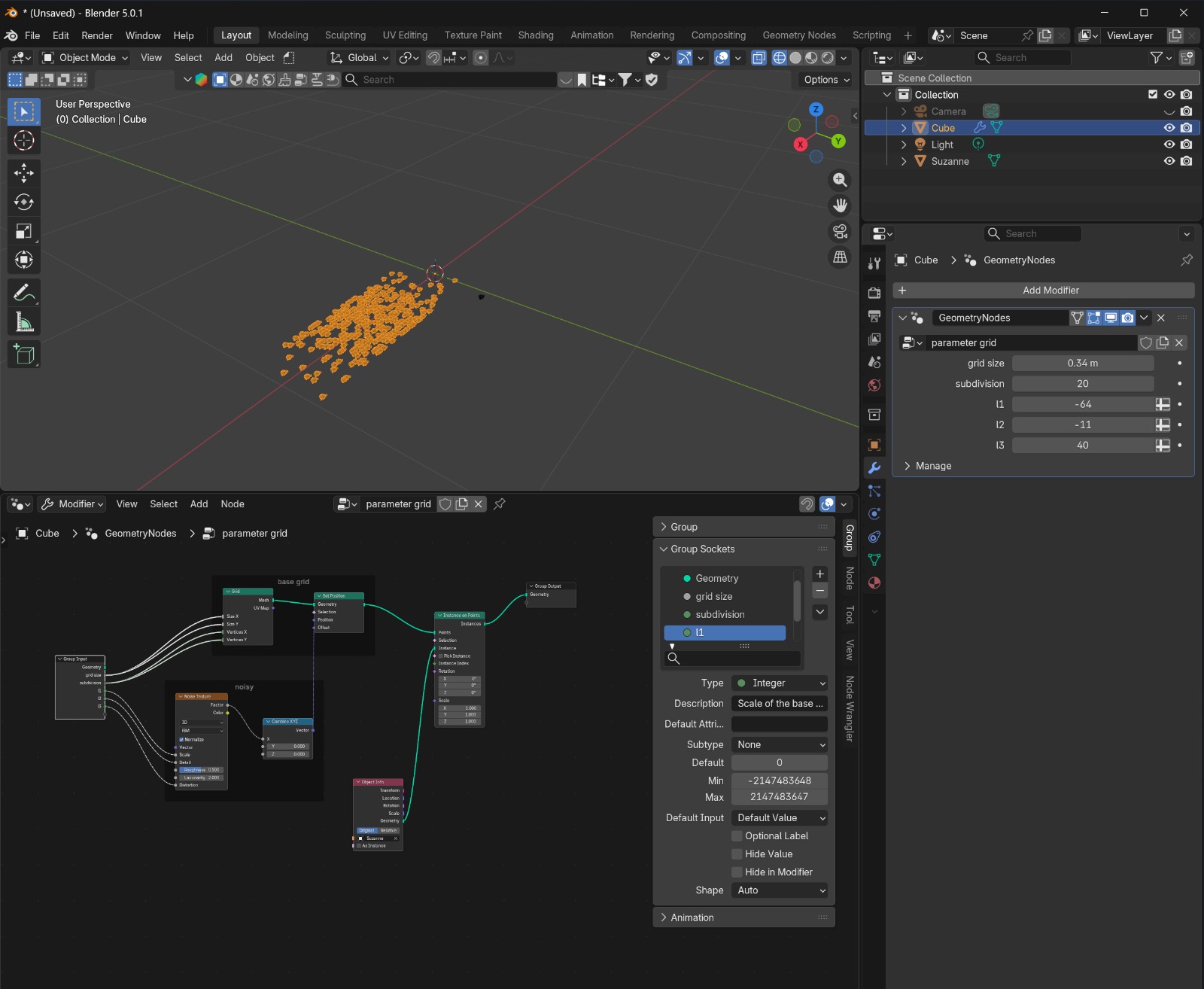Check the Hide in Modifier option
Viewport: 1204px width, 989px height.
coord(737,872)
